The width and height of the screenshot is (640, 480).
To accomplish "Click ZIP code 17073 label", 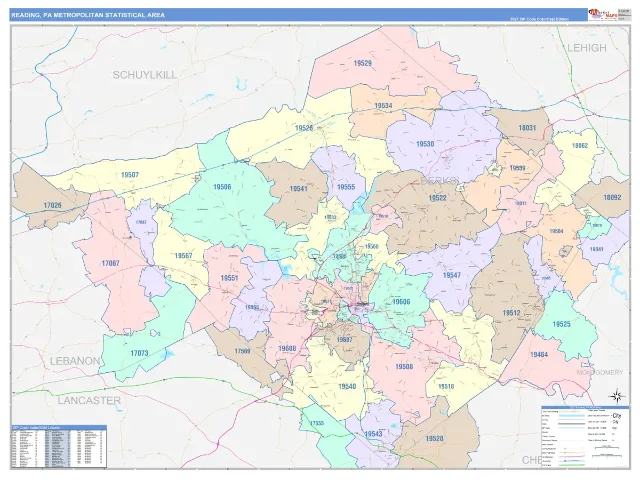I will click(139, 353).
